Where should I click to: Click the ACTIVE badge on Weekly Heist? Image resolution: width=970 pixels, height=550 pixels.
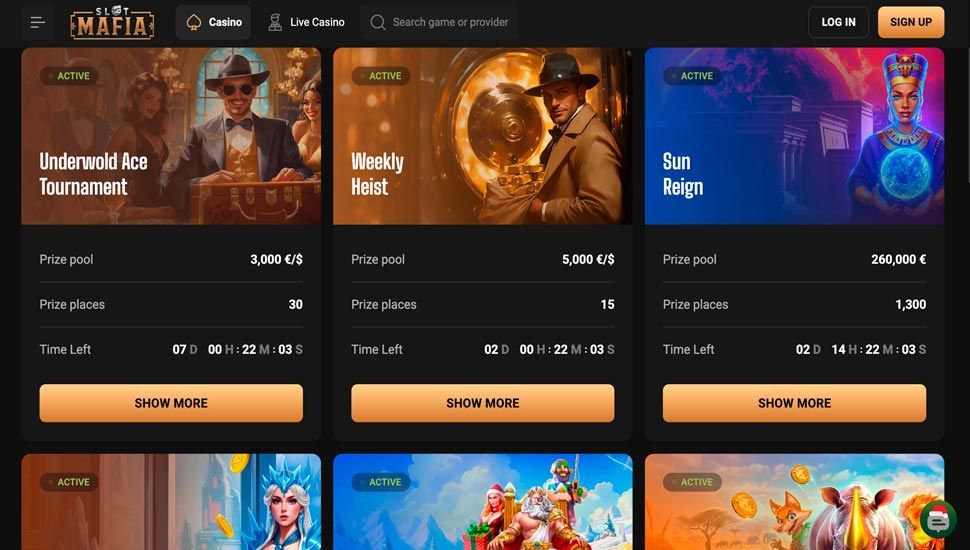380,76
